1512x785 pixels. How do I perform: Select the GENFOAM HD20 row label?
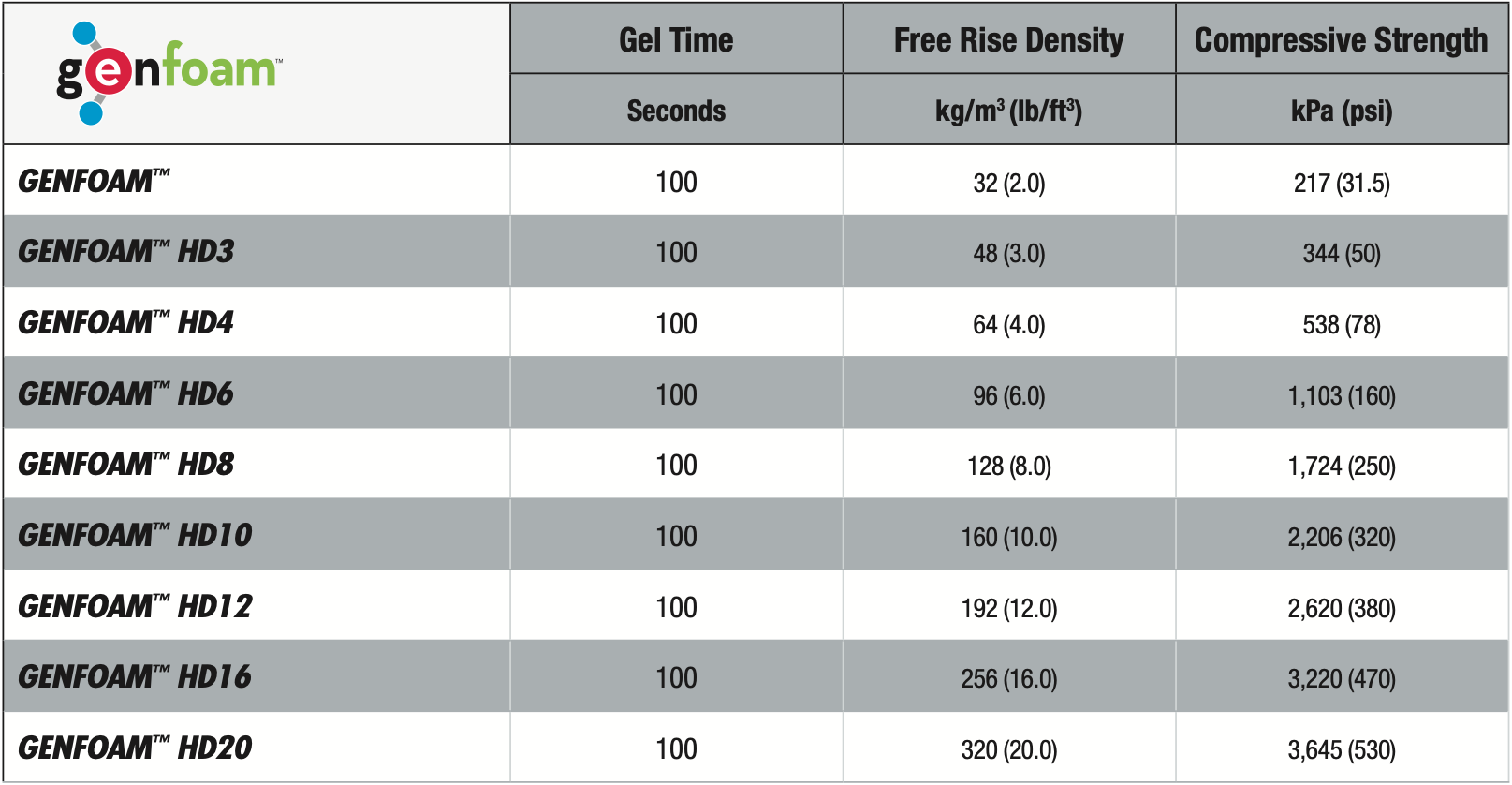135,748
